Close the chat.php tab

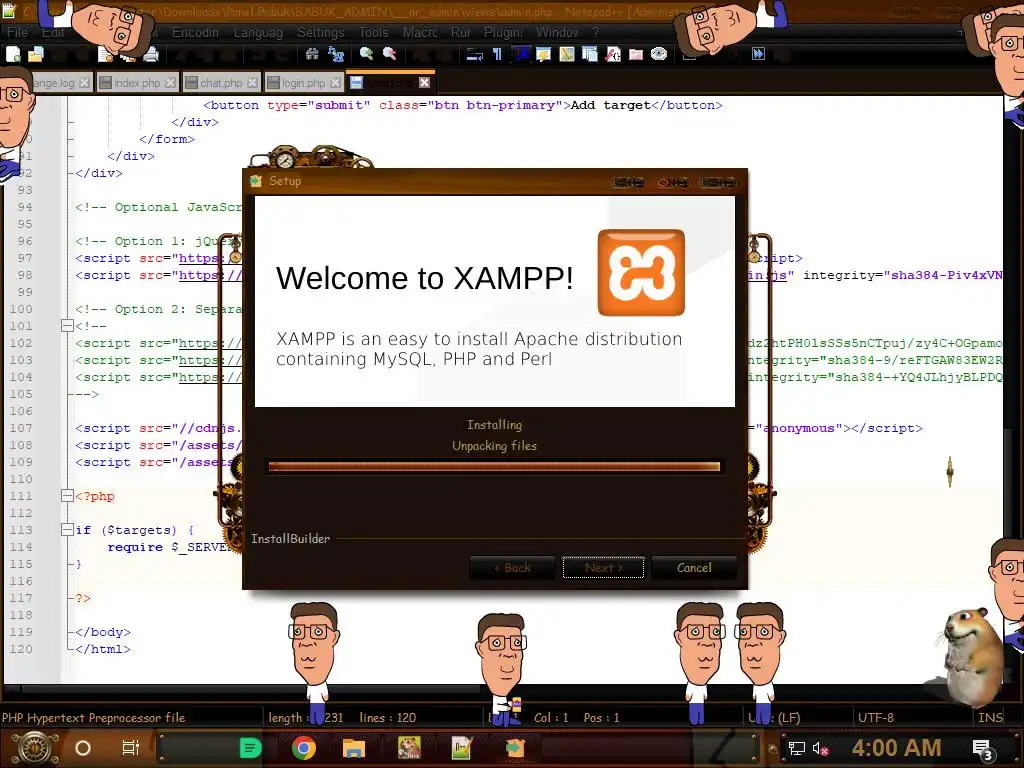tap(253, 83)
